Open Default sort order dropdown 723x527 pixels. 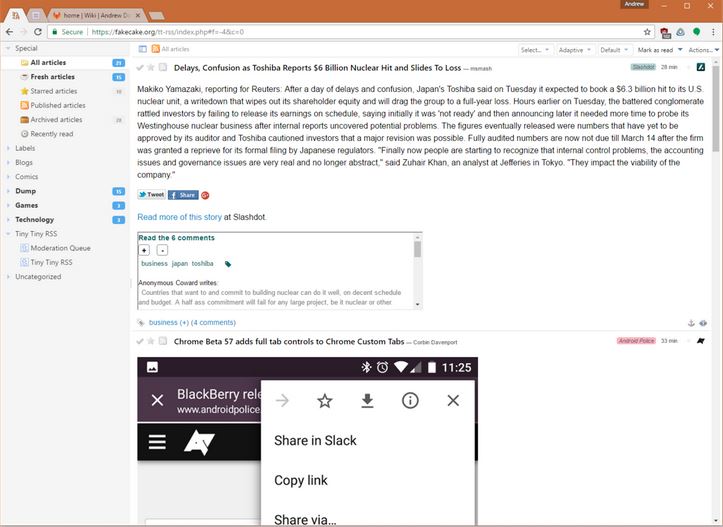tap(614, 50)
